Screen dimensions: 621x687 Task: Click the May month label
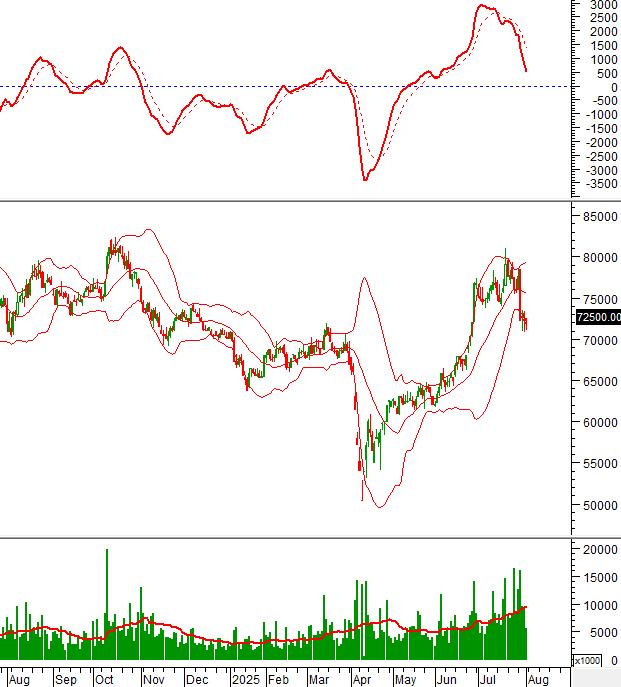pos(405,680)
